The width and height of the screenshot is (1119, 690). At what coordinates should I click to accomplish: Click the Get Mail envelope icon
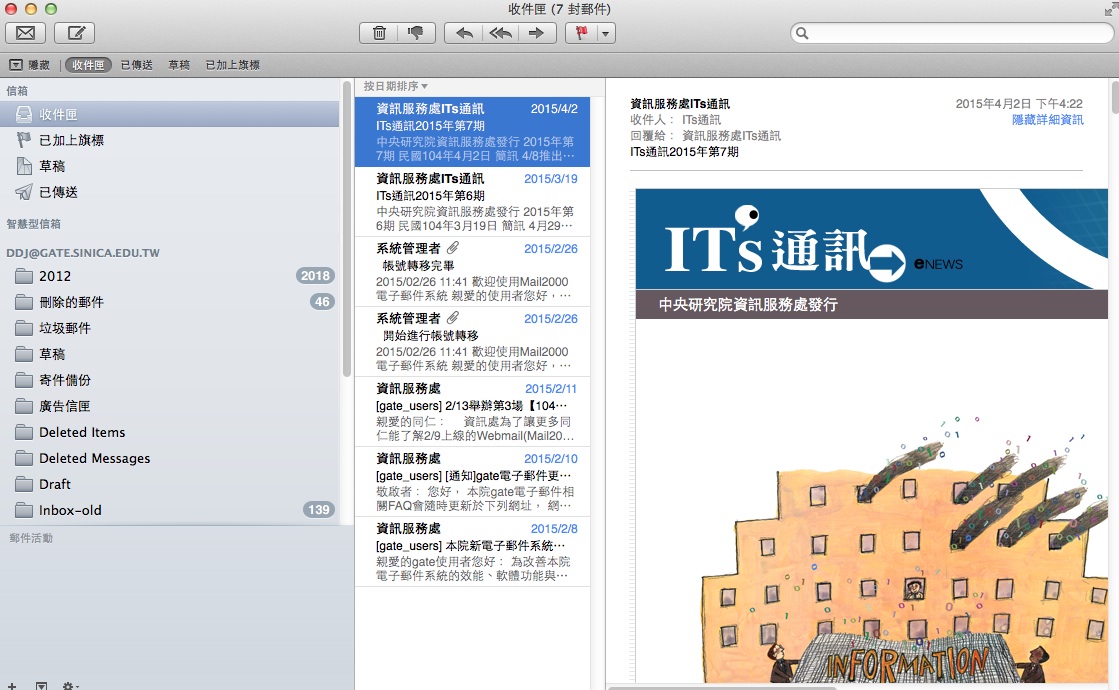[26, 33]
